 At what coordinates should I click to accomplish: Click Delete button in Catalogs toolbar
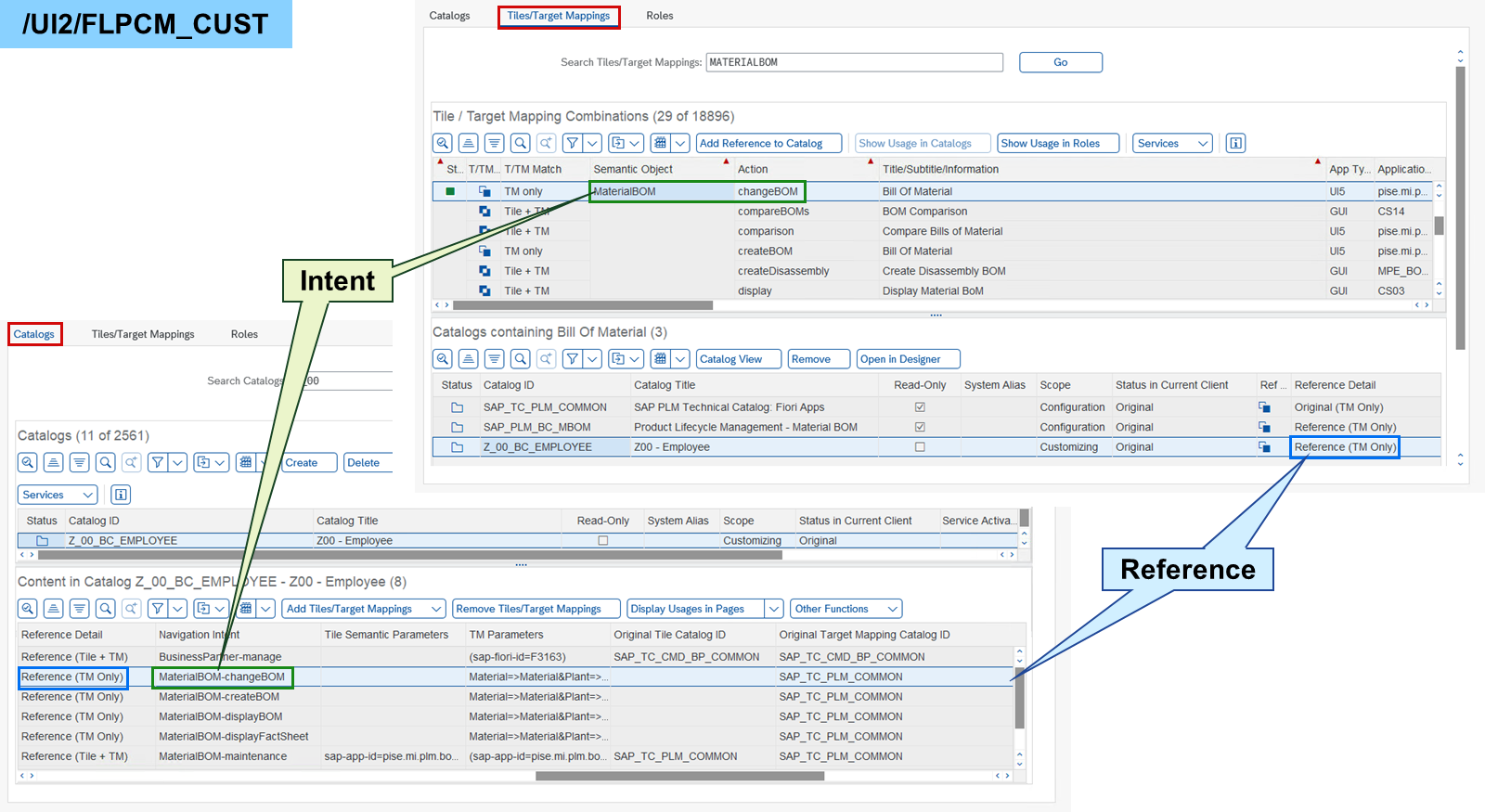[368, 462]
